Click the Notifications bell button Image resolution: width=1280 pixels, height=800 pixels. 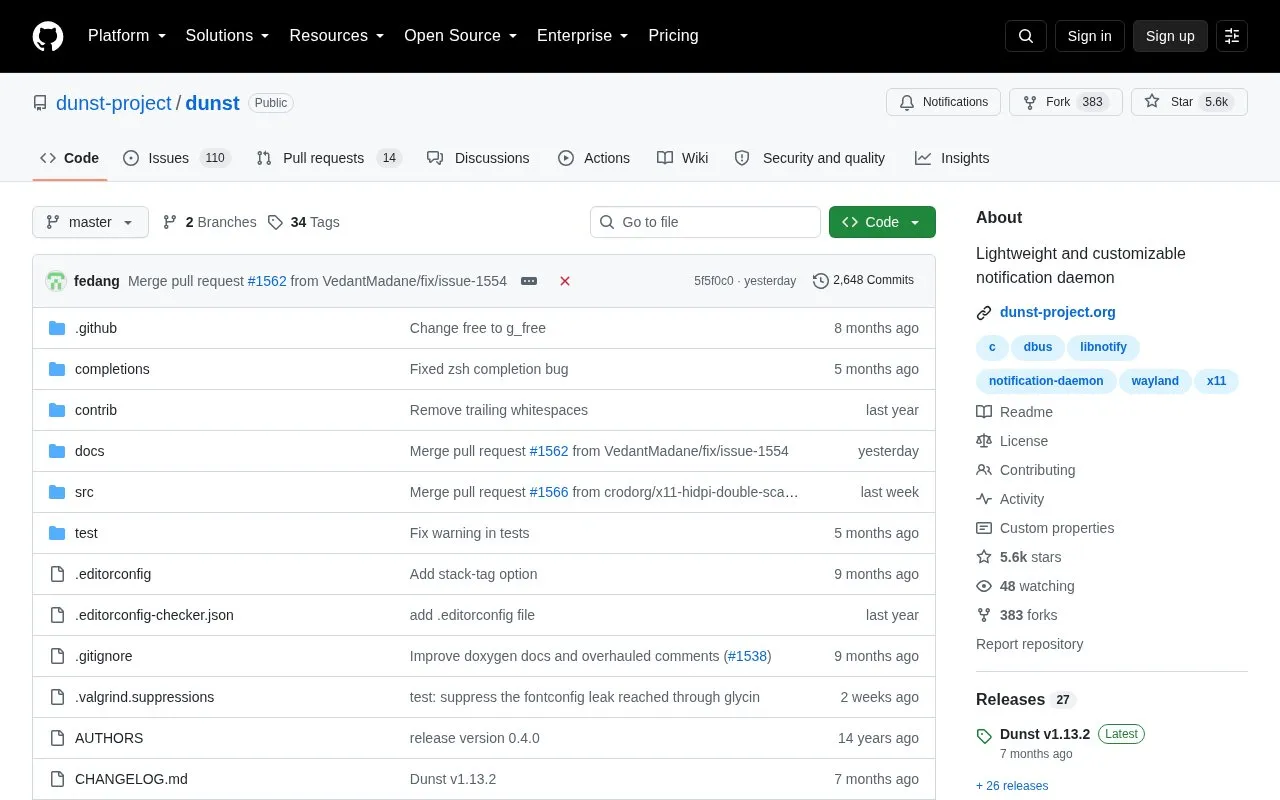click(944, 102)
